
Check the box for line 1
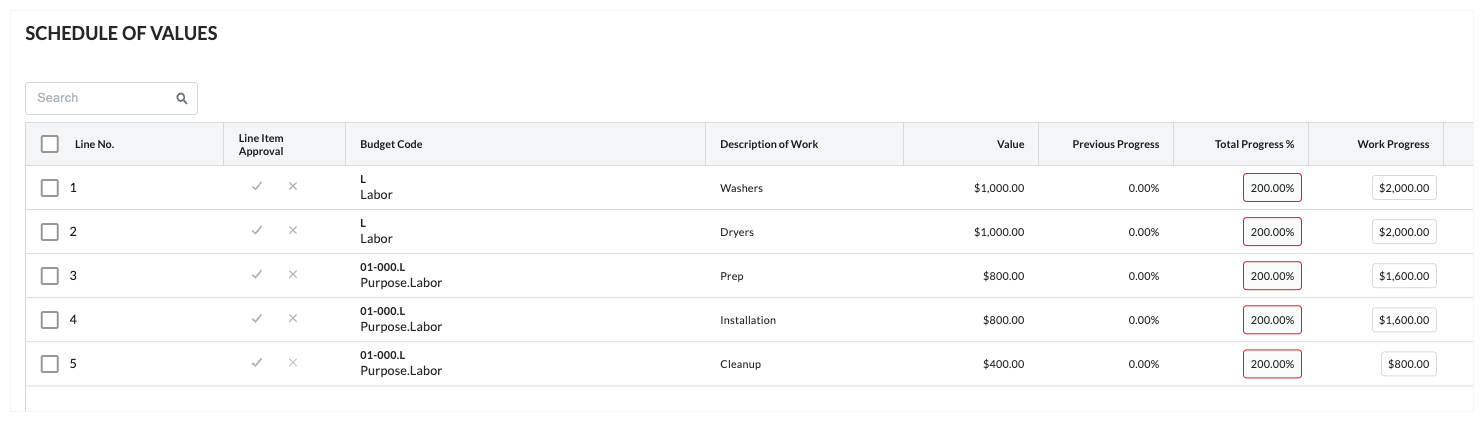[50, 188]
